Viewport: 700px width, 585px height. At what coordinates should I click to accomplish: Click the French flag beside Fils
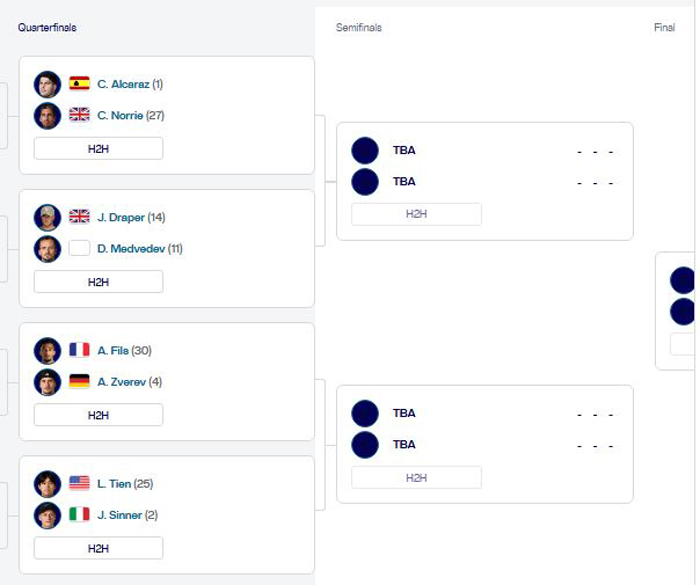click(79, 350)
